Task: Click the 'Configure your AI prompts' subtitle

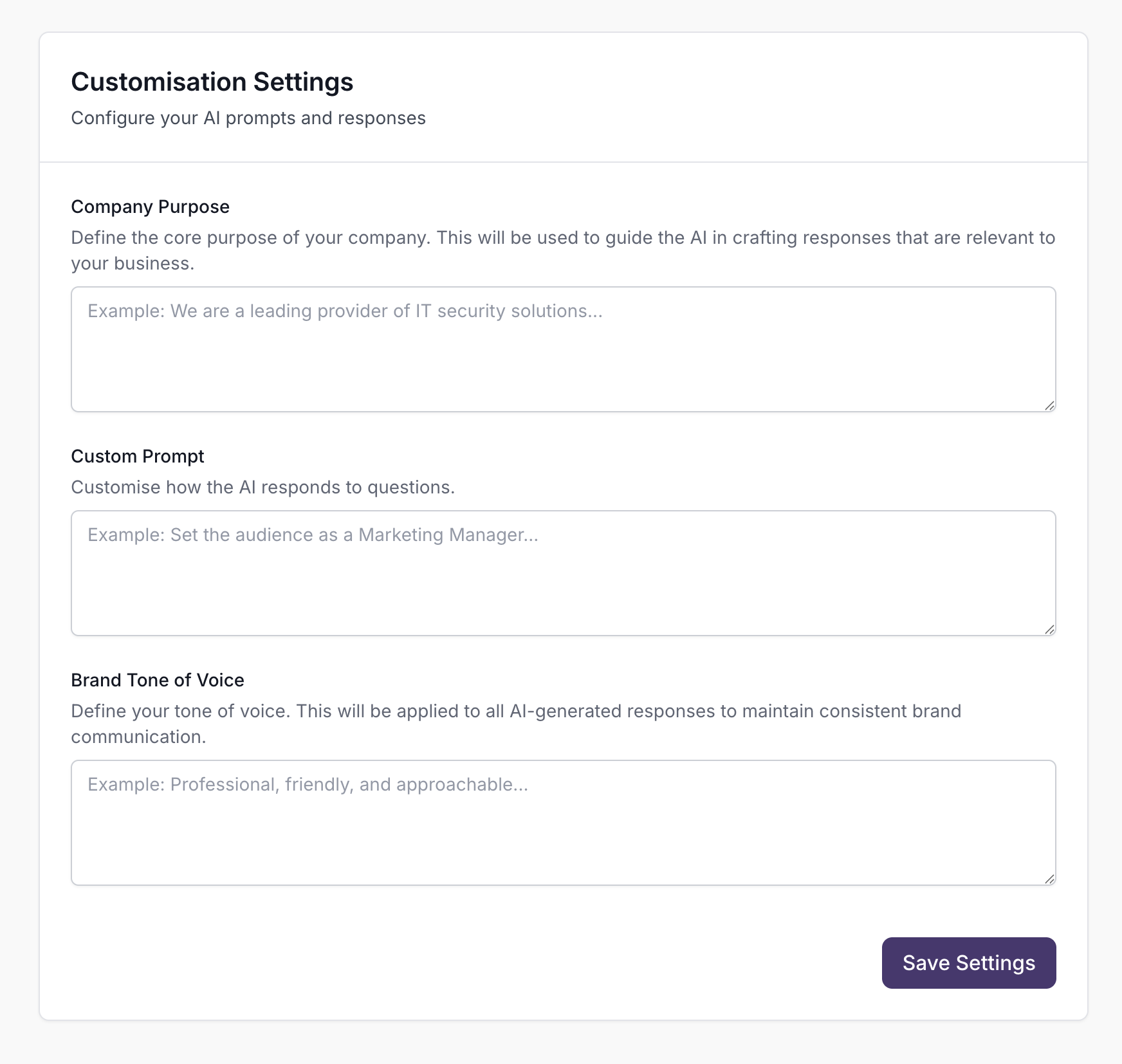Action: (248, 118)
